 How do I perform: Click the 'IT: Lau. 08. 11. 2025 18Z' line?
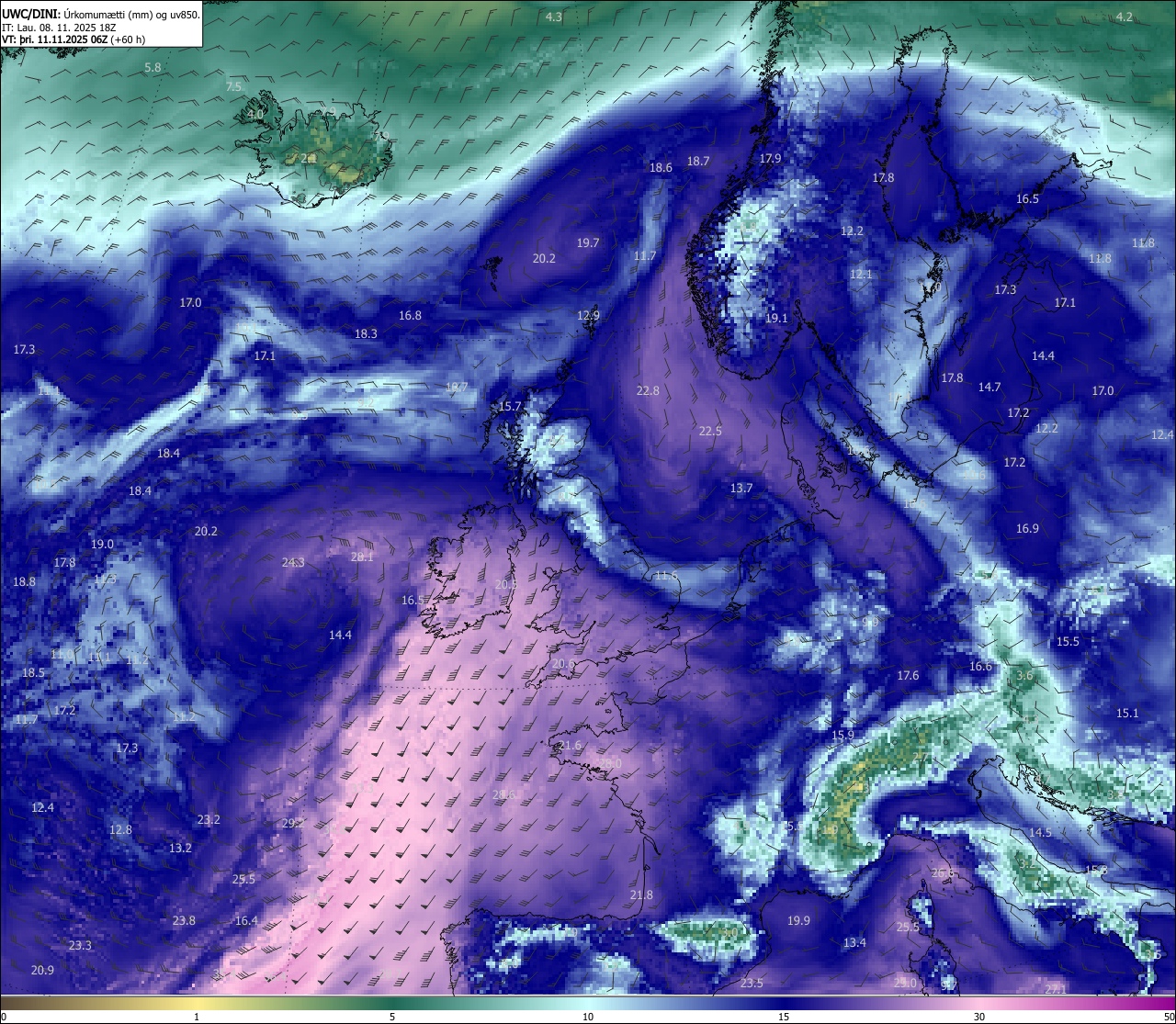coord(61,28)
